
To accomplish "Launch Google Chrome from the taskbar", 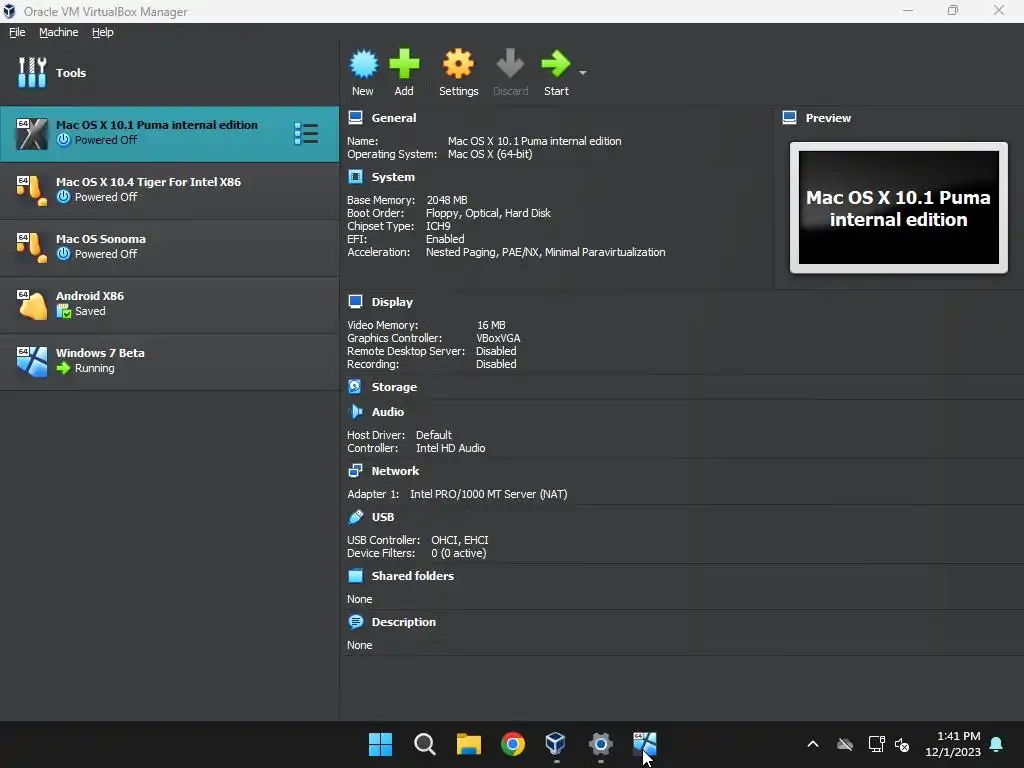I will tap(513, 744).
